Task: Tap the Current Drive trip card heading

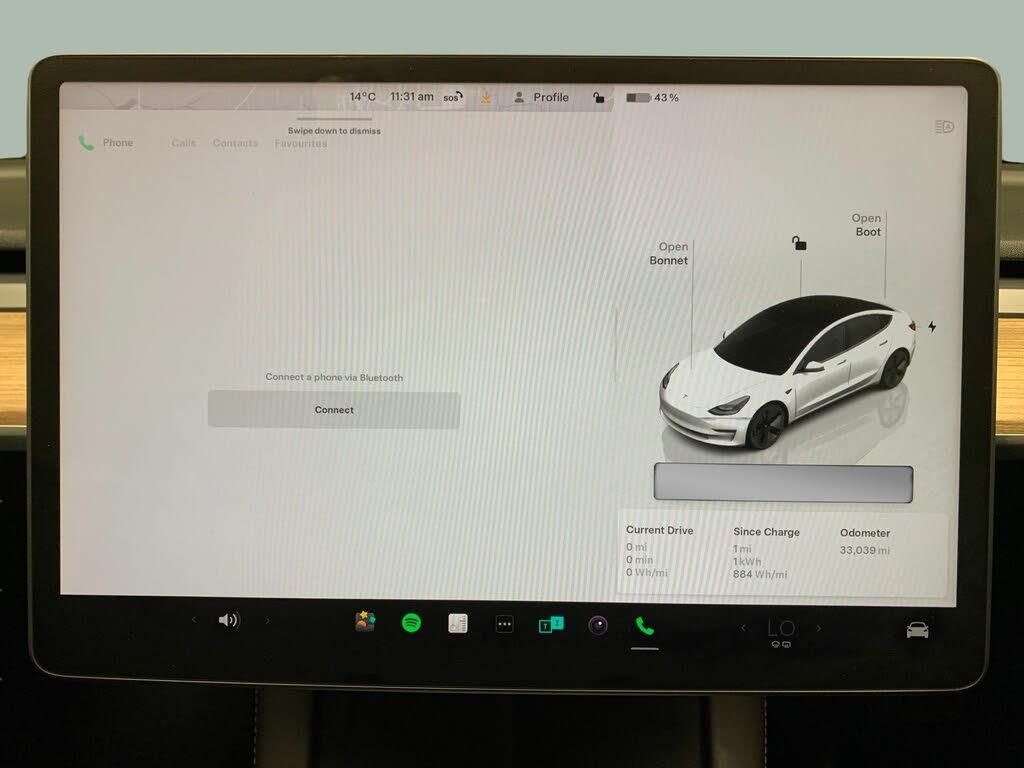Action: click(660, 530)
